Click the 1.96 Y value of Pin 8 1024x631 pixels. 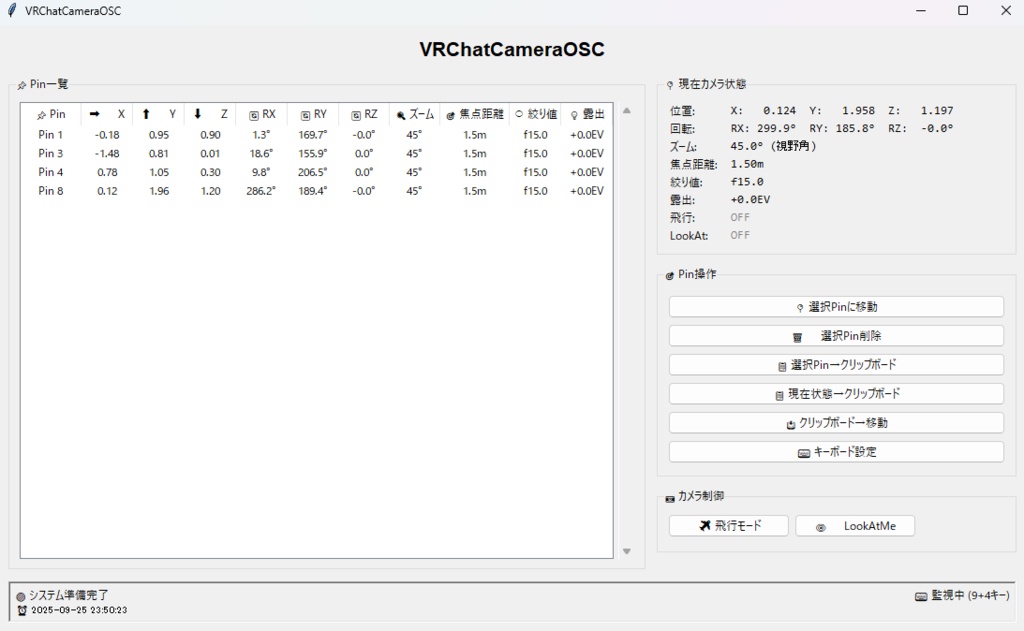(159, 191)
